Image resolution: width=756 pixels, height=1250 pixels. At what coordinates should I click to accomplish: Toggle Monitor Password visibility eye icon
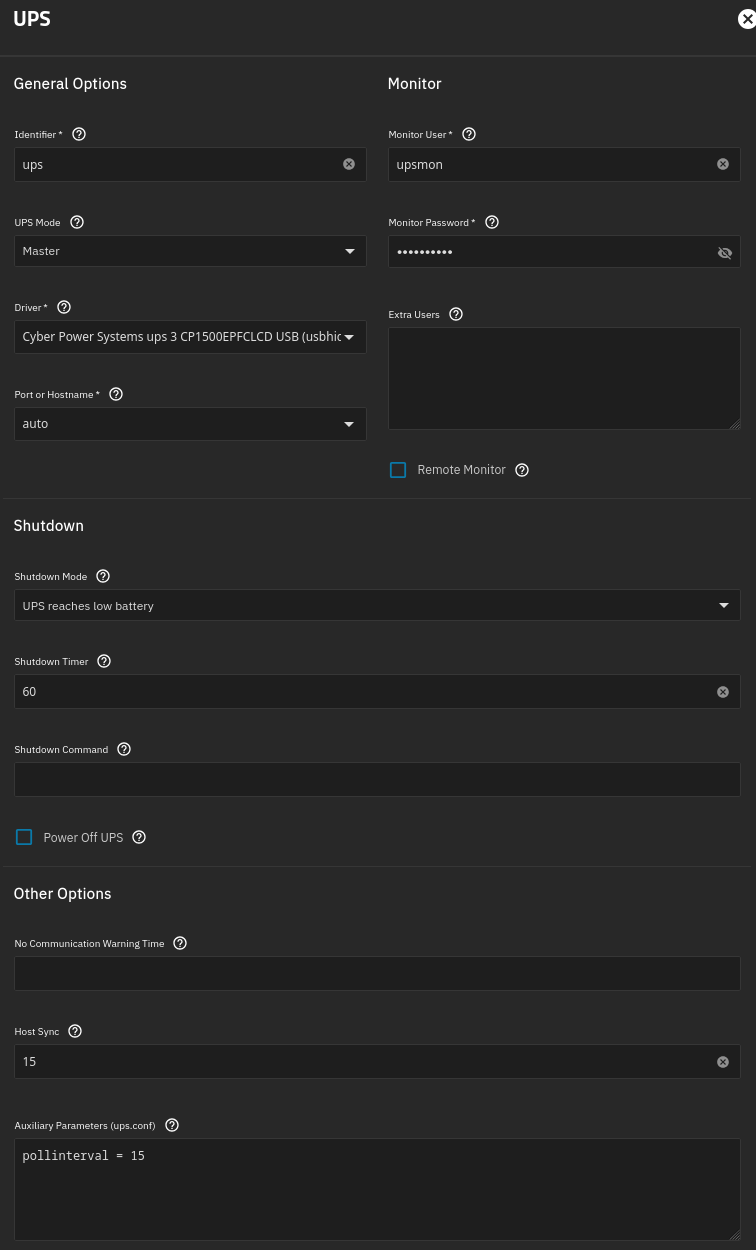pyautogui.click(x=725, y=253)
